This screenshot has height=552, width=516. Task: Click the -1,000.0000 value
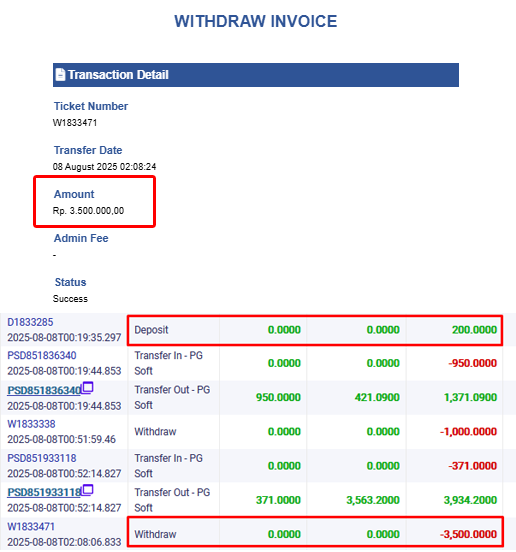pyautogui.click(x=468, y=432)
